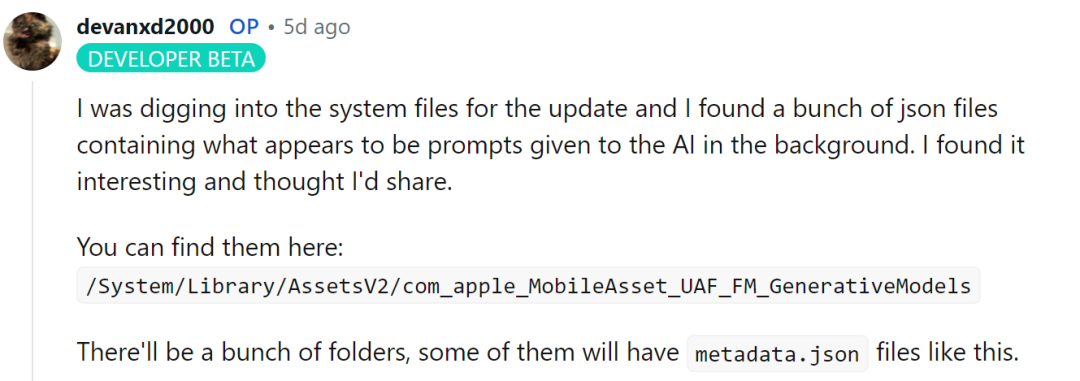Select the phrase "some of them will have"
The width and height of the screenshot is (1080, 381).
tap(549, 353)
